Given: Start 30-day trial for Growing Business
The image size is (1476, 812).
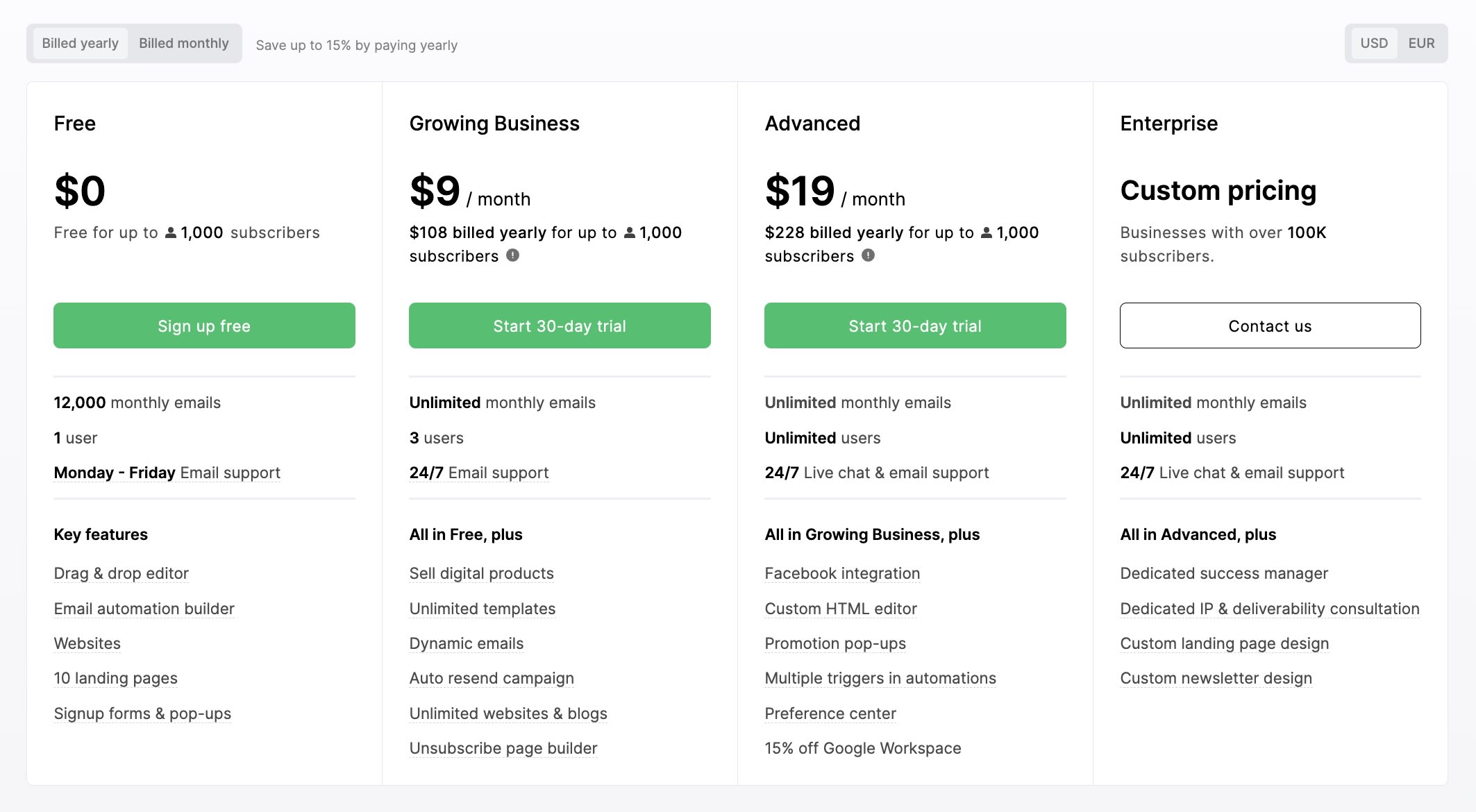Looking at the screenshot, I should click(560, 325).
